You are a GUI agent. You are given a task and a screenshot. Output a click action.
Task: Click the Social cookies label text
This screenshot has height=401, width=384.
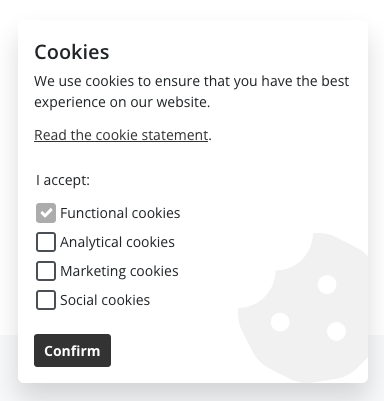tap(105, 300)
